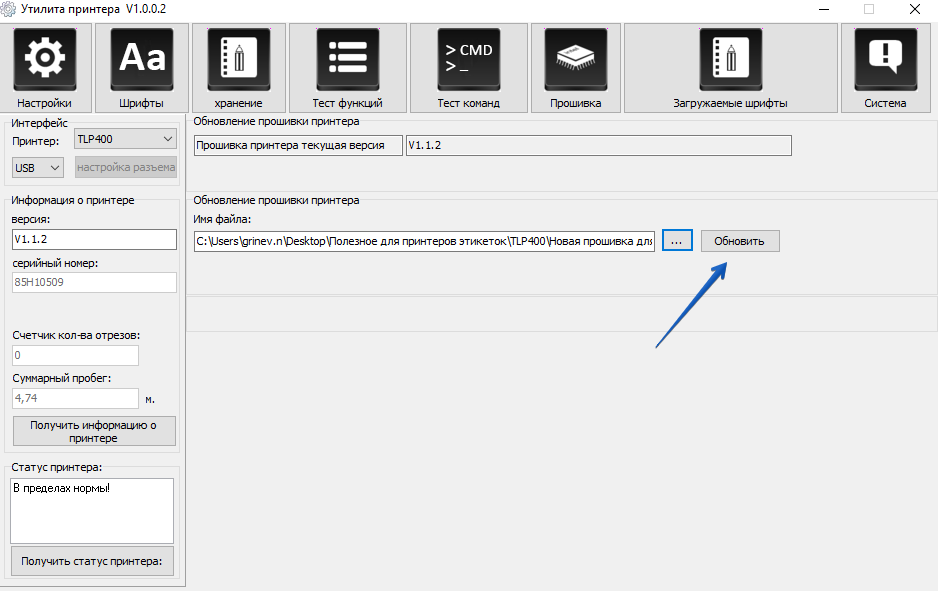
Task: Click Получить информацию о принтере button
Action: 94,431
